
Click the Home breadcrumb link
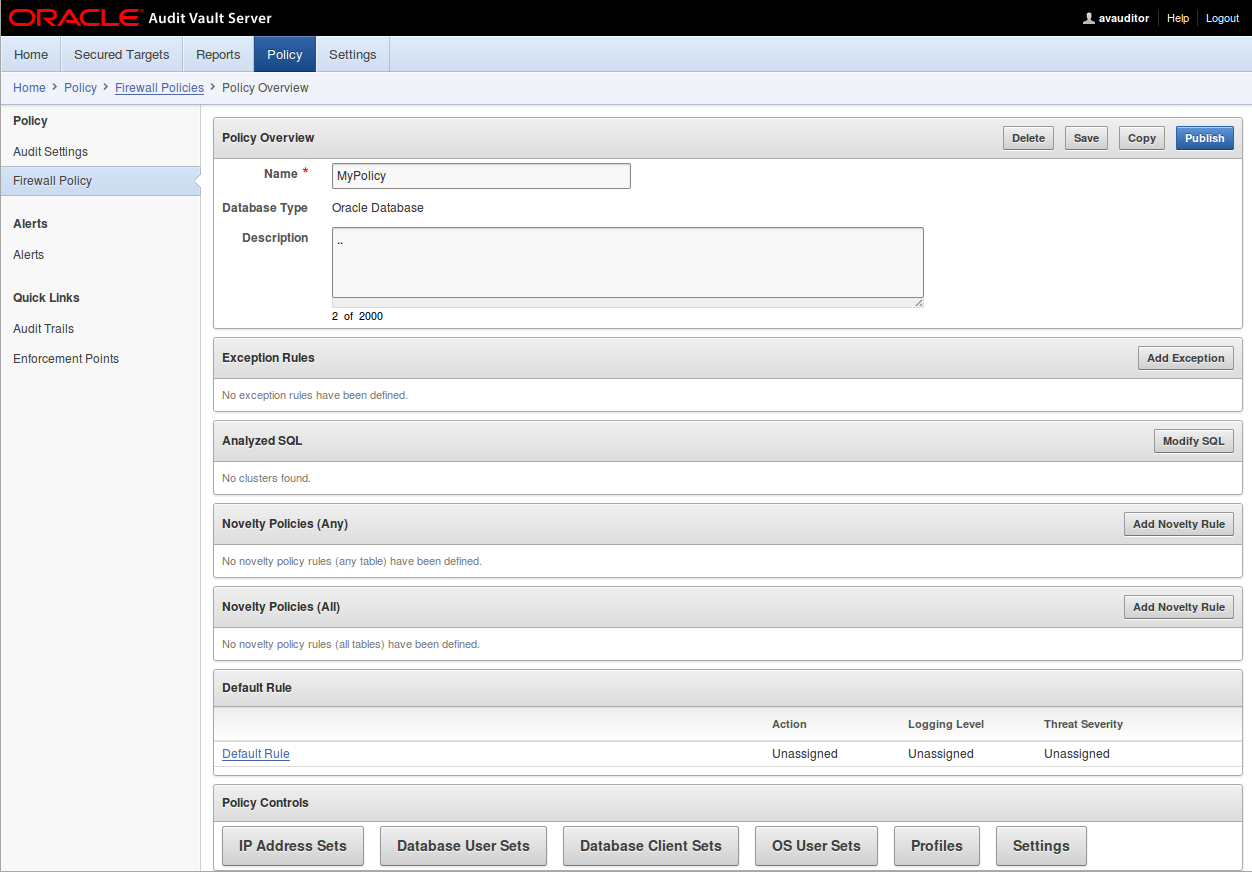(x=29, y=88)
